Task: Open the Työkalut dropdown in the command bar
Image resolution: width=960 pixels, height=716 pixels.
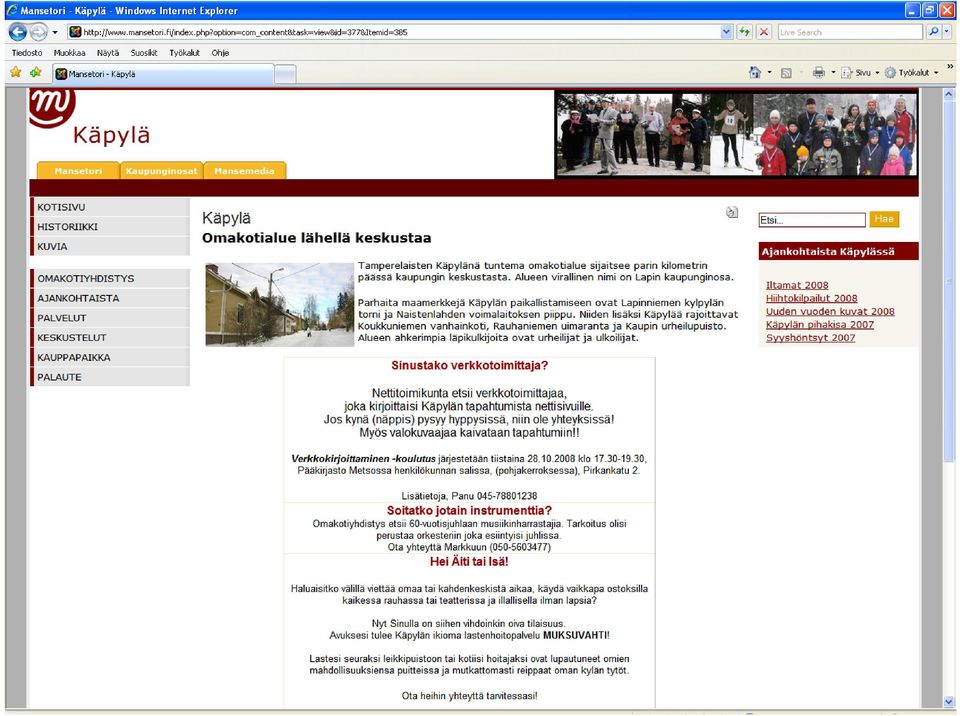Action: 912,73
